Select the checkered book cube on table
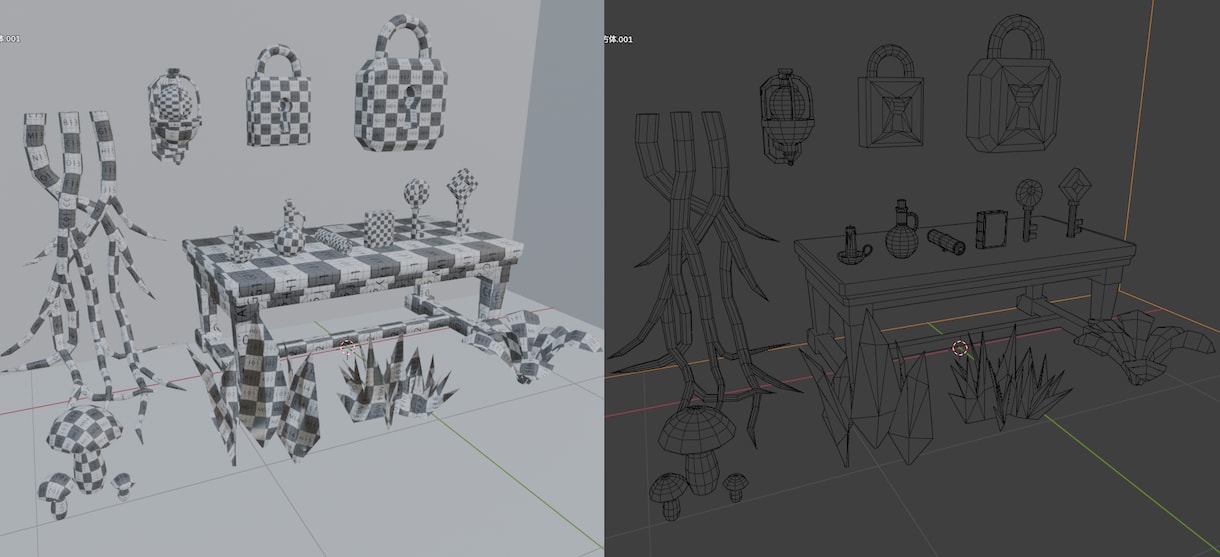Image resolution: width=1220 pixels, height=557 pixels. click(x=377, y=228)
